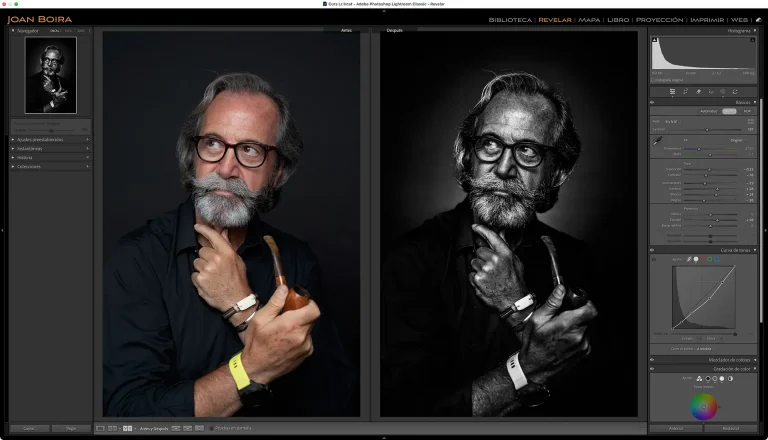Collapse the Navegador panel
This screenshot has width=768, height=440.
(13, 30)
